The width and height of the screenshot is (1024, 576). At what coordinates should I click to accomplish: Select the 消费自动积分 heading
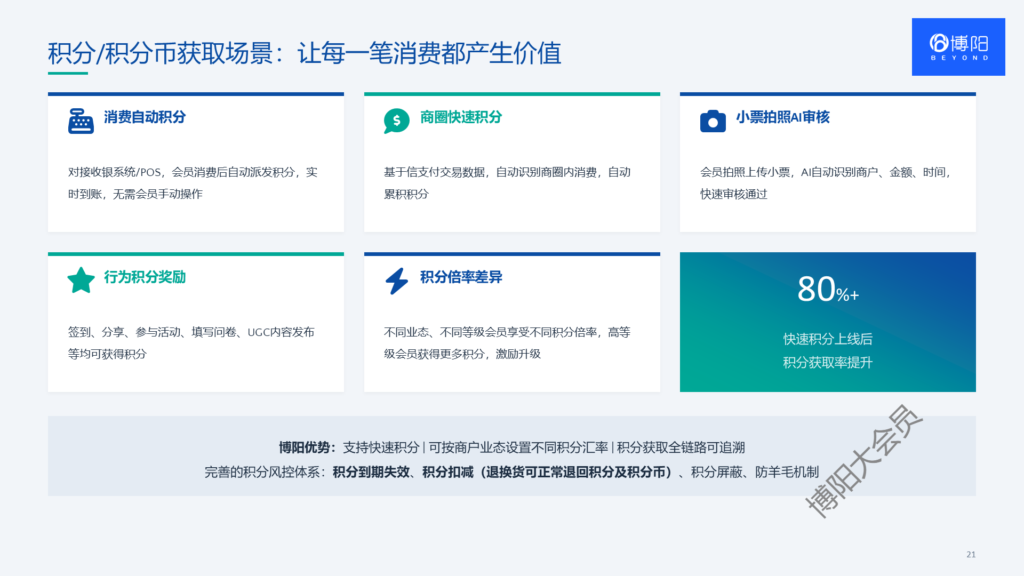click(145, 118)
